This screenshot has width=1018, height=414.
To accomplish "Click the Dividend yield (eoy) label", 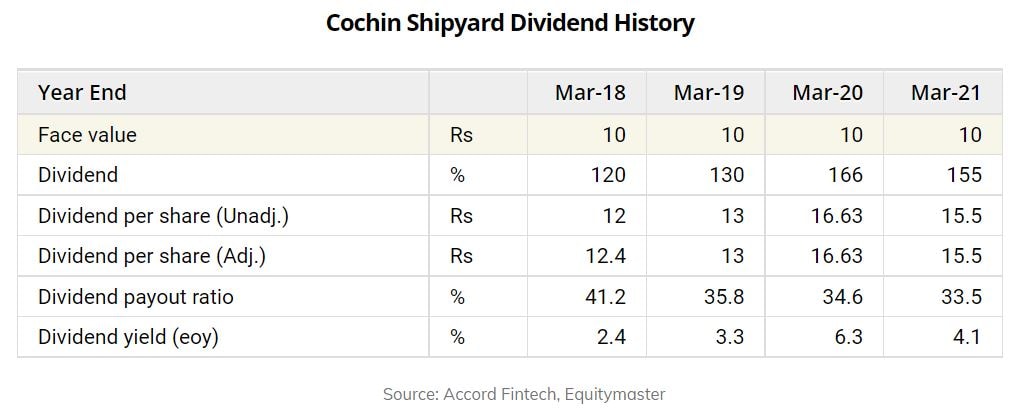I will 128,337.
